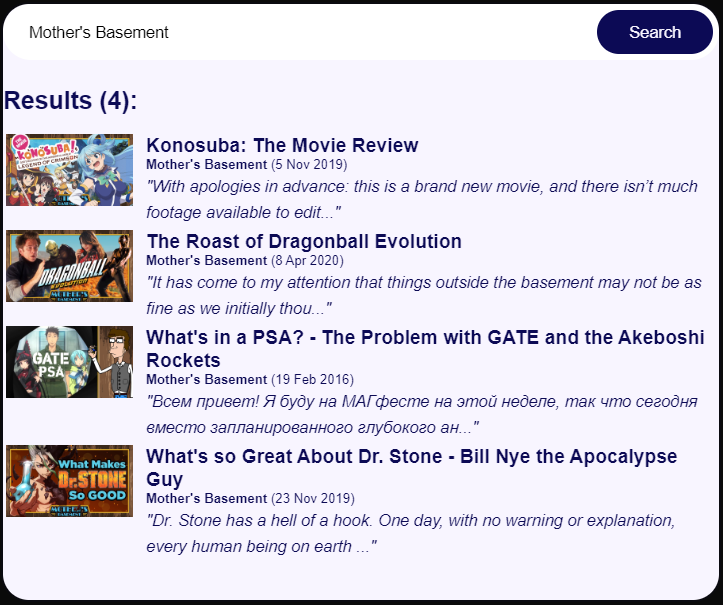The height and width of the screenshot is (605, 723).
Task: Click quote 'It has come to my attention'
Action: [424, 295]
